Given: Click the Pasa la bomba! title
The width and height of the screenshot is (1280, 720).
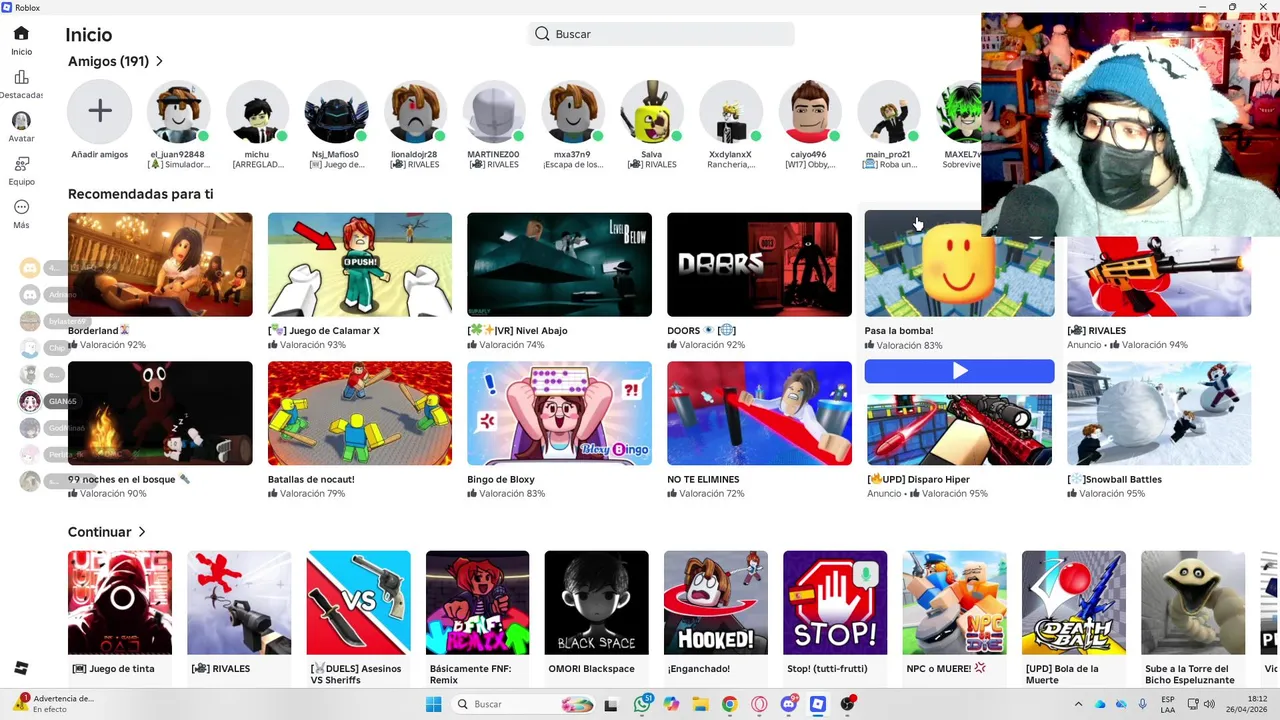Looking at the screenshot, I should coord(899,331).
